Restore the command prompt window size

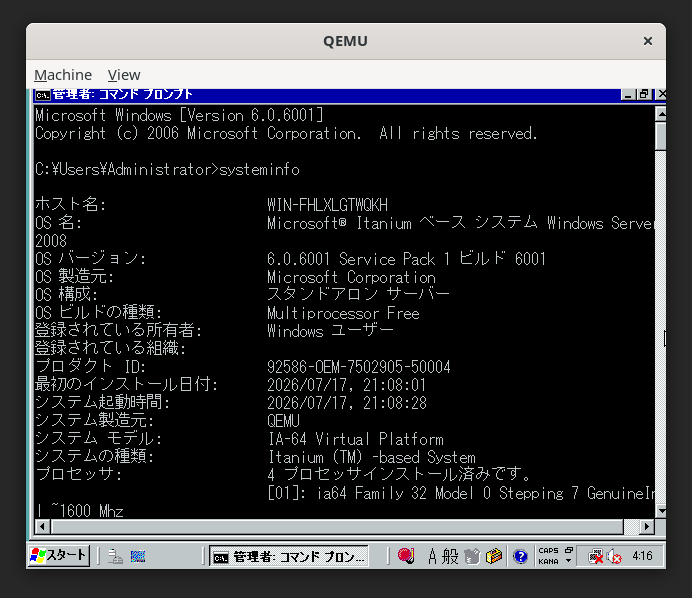pyautogui.click(x=644, y=94)
